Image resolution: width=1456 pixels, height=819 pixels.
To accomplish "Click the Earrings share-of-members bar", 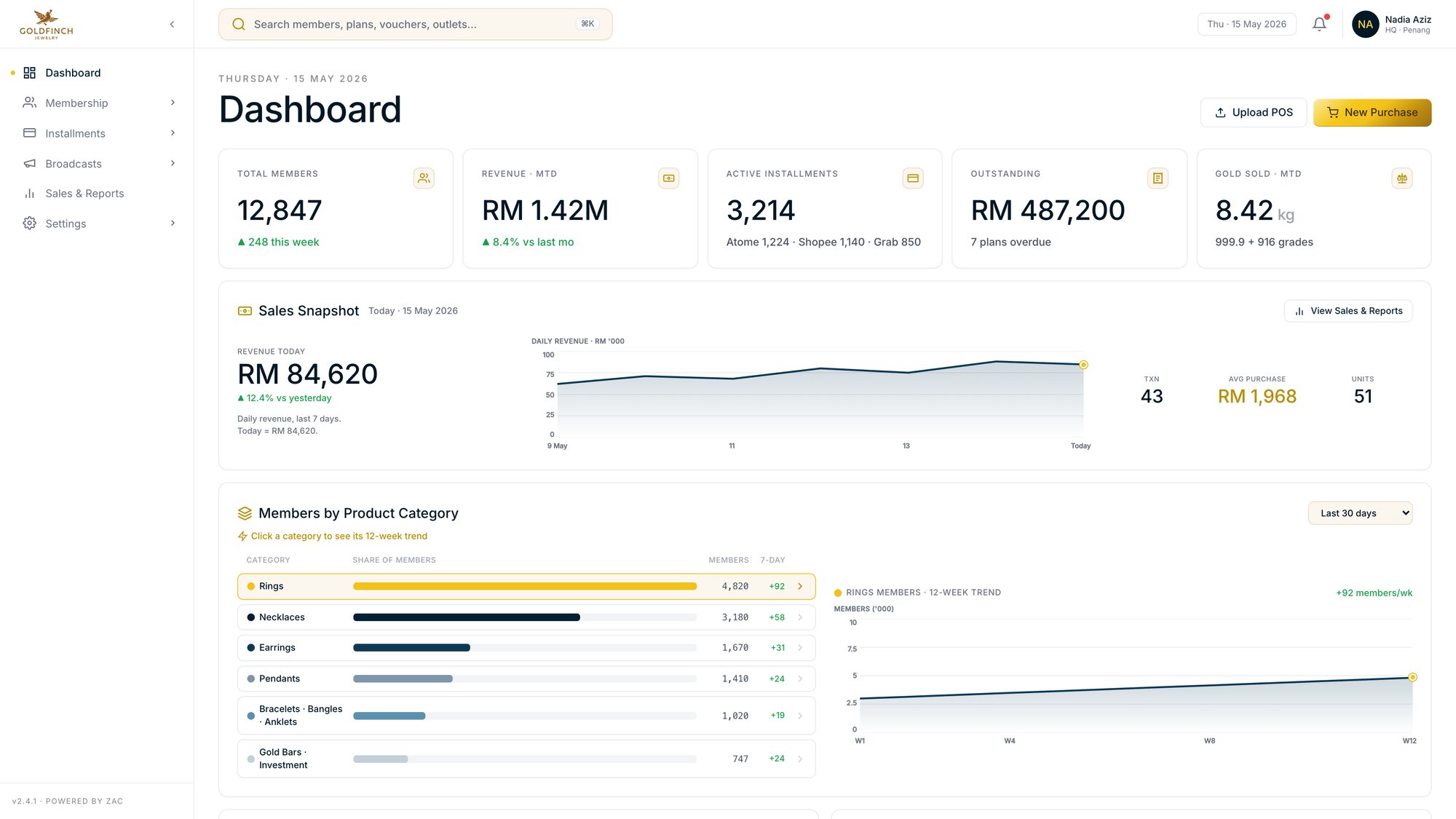I will tap(525, 648).
